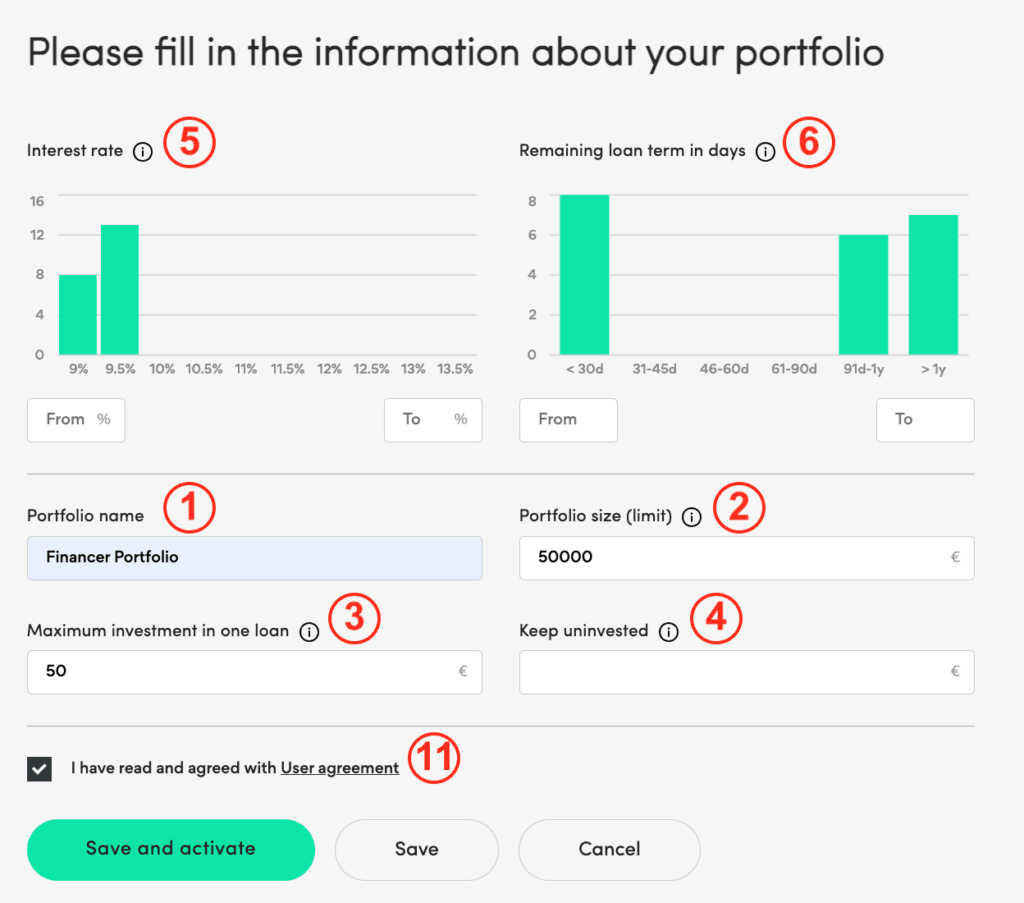
Task: Cancel the portfolio form
Action: [x=609, y=849]
